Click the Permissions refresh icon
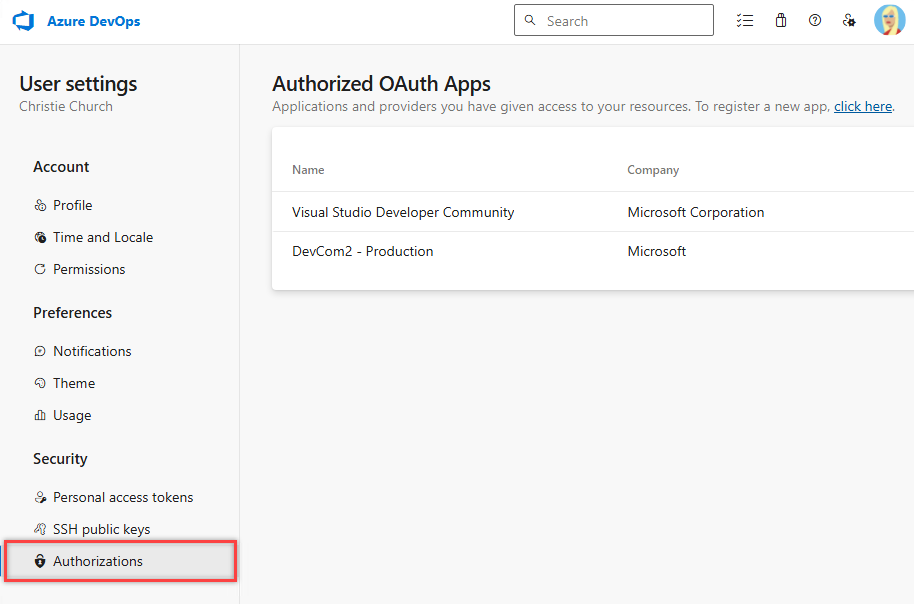914x604 pixels. pyautogui.click(x=41, y=269)
